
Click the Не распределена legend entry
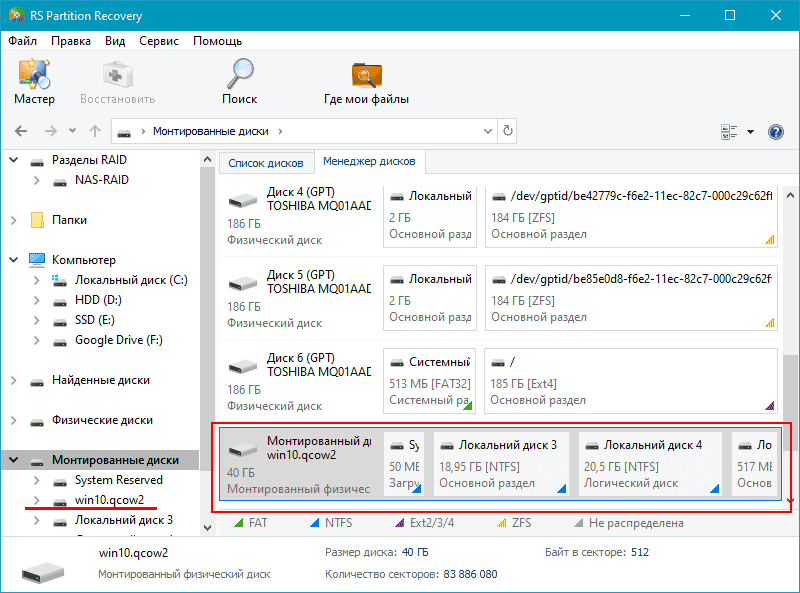click(x=629, y=523)
